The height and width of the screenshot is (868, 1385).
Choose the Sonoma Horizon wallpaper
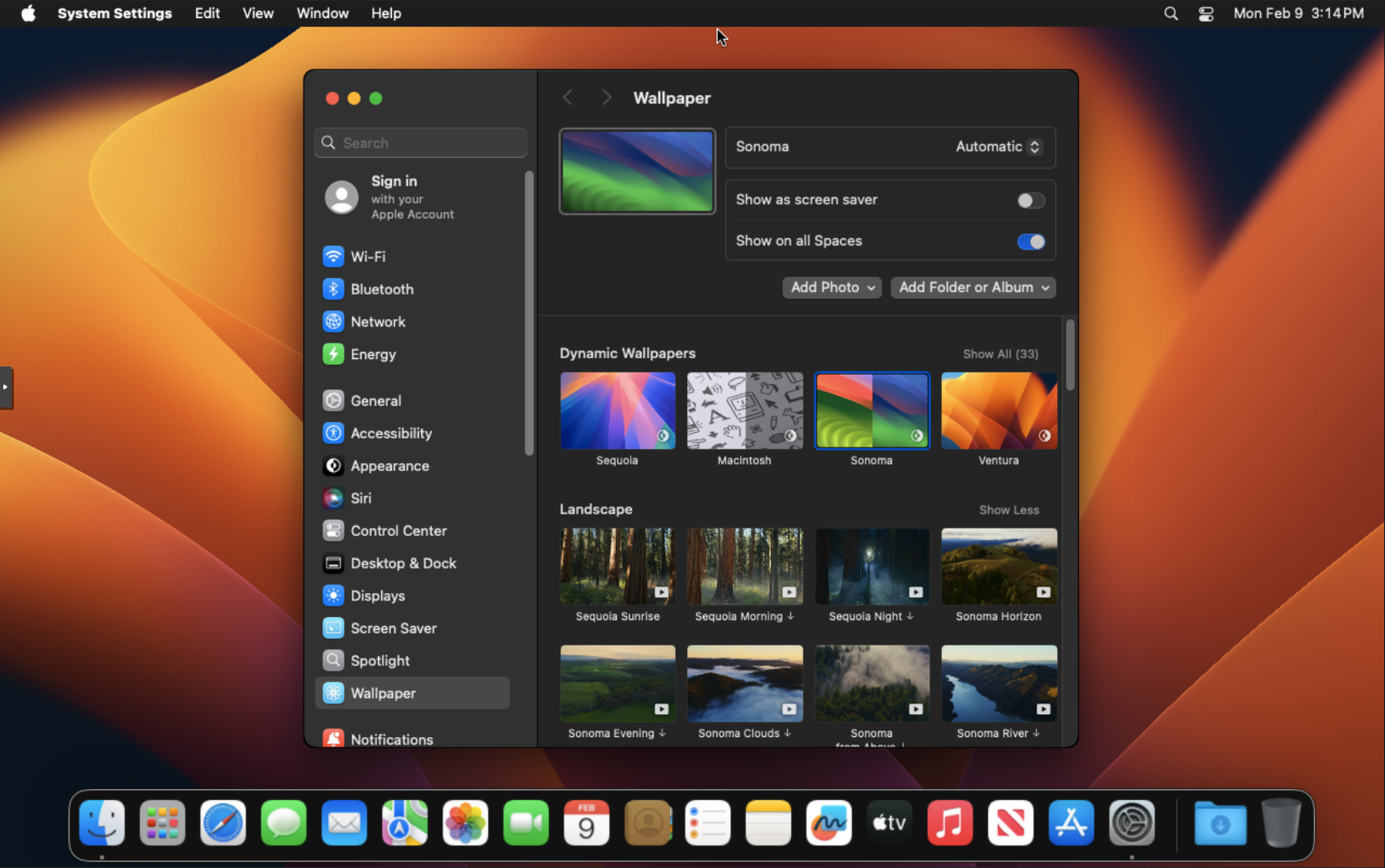[x=999, y=566]
